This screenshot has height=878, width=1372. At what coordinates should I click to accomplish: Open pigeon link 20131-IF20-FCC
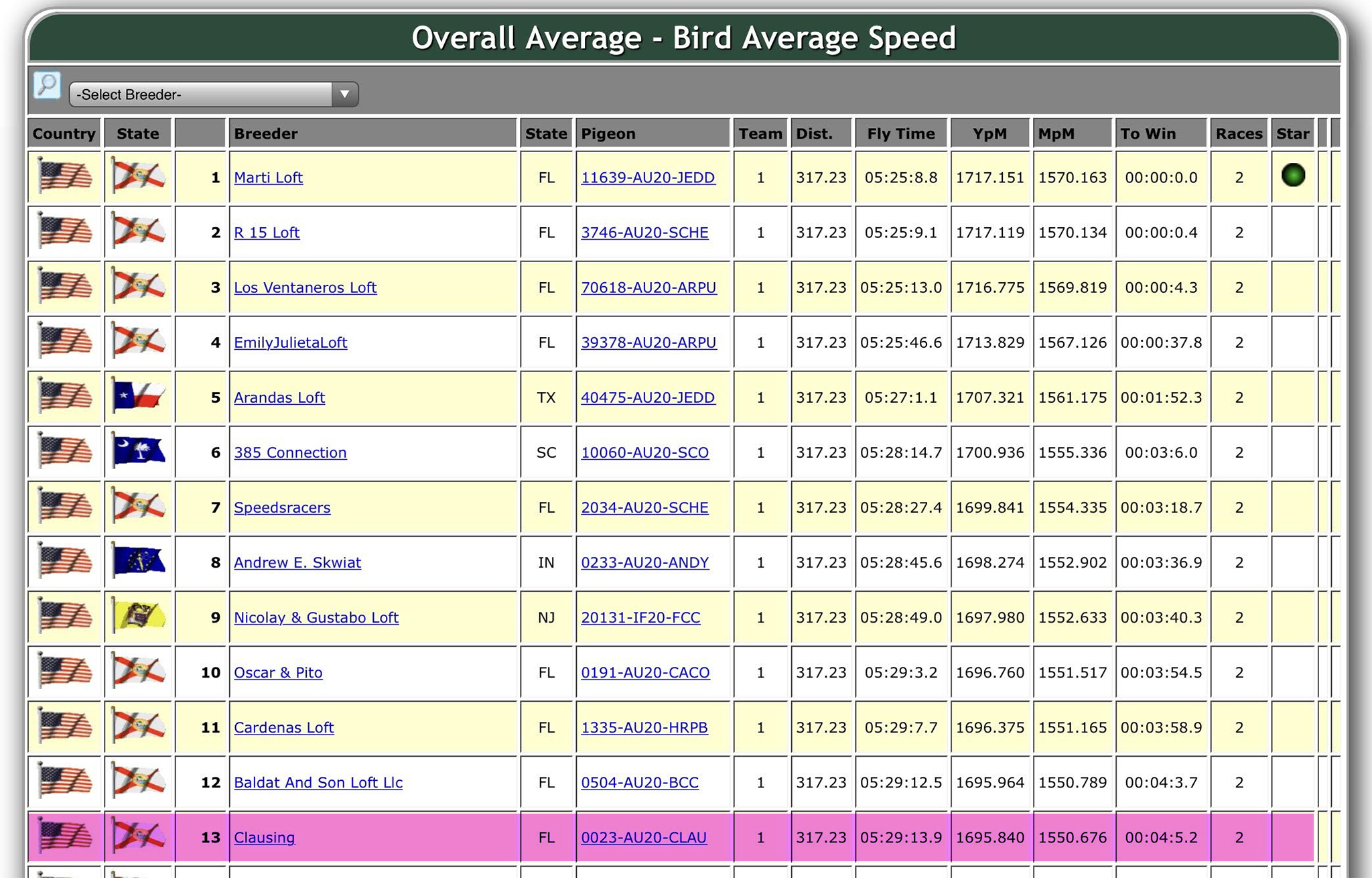(x=640, y=617)
